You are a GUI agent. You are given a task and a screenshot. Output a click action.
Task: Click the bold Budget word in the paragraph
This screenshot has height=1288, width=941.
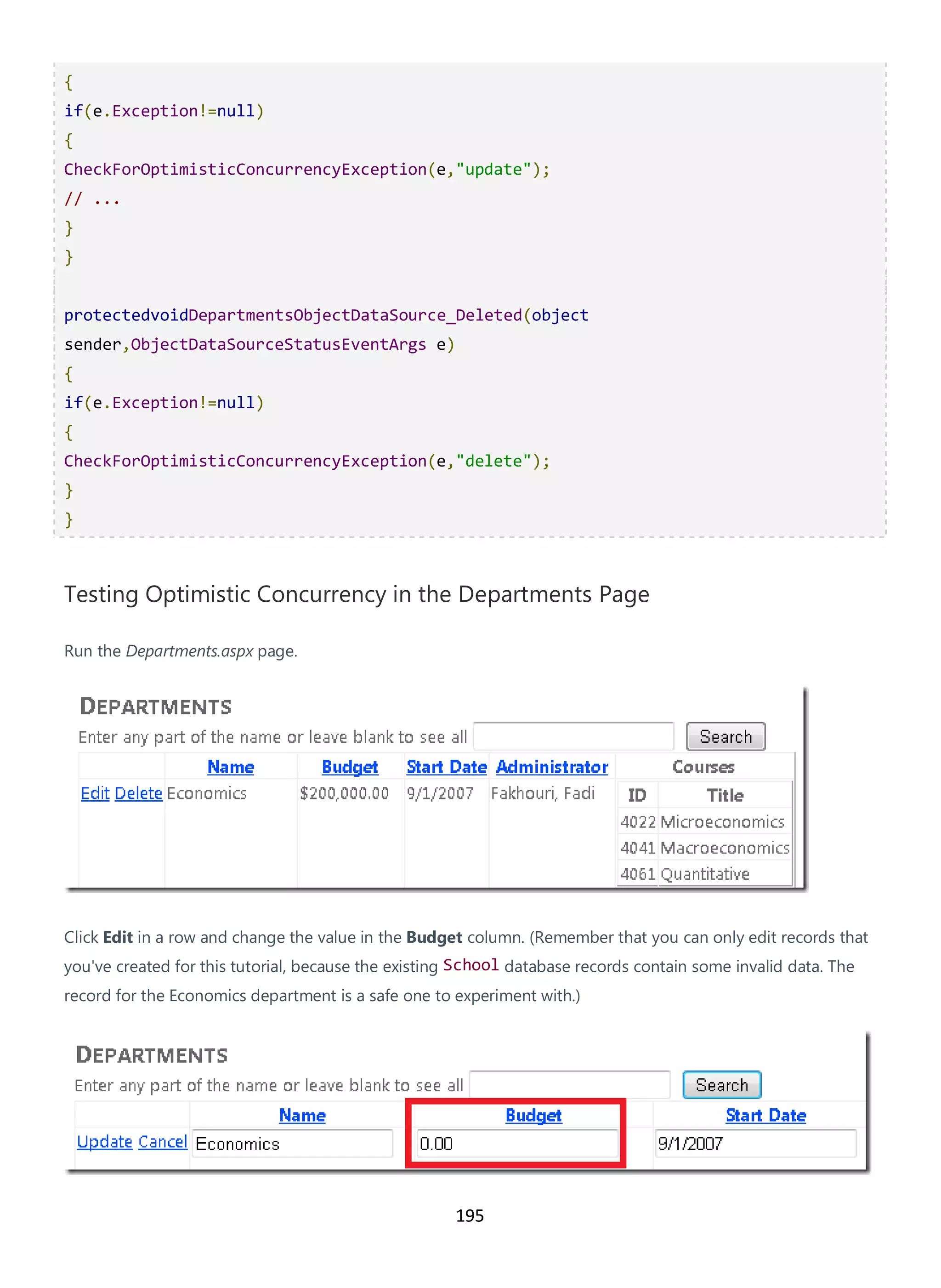[x=434, y=938]
